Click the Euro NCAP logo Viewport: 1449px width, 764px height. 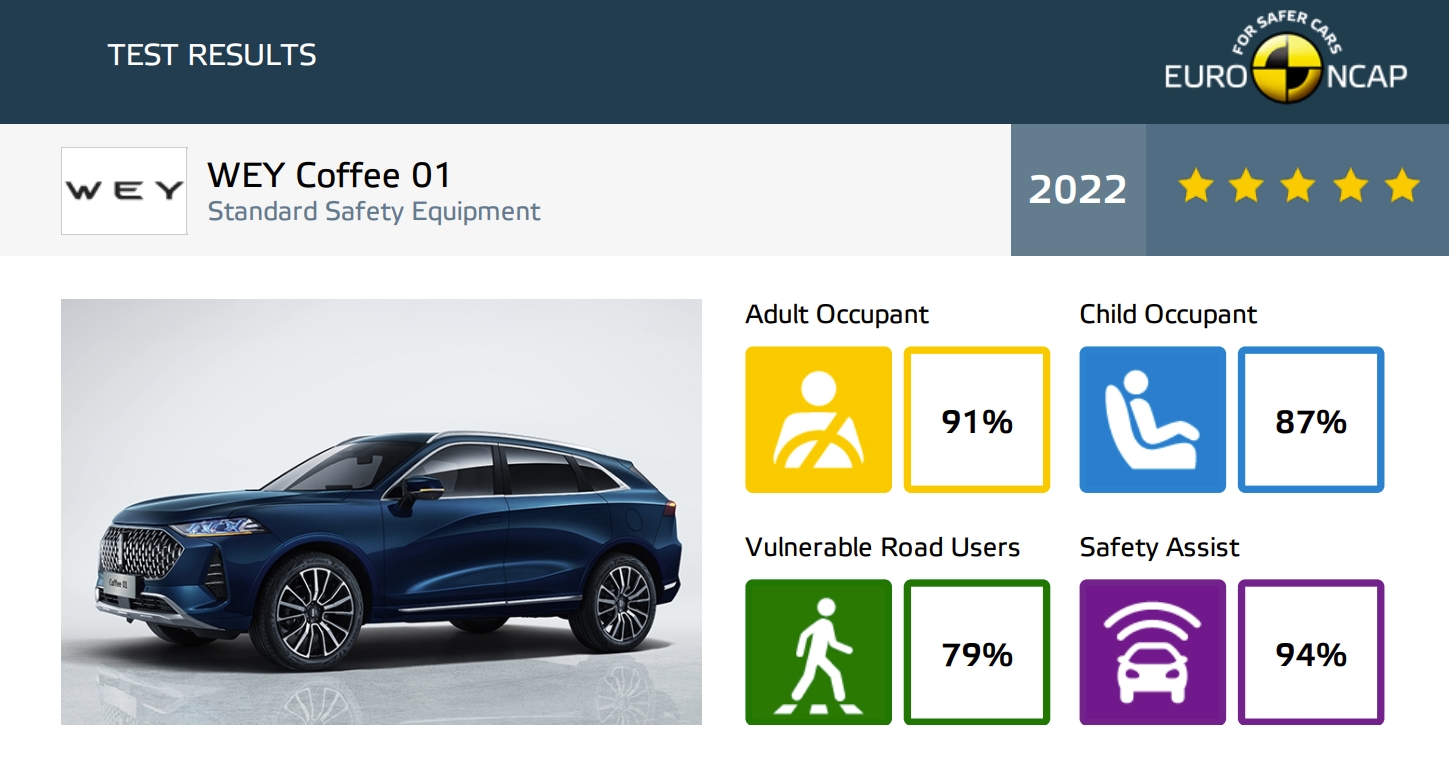pyautogui.click(x=1285, y=62)
